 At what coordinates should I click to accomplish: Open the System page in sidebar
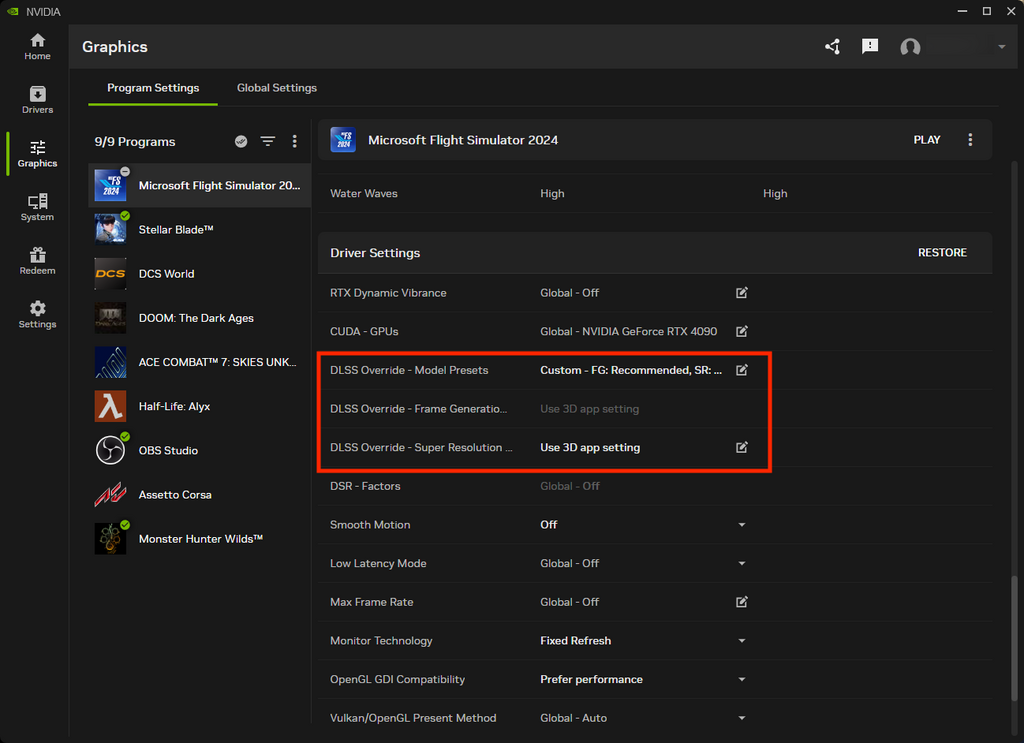click(x=37, y=207)
